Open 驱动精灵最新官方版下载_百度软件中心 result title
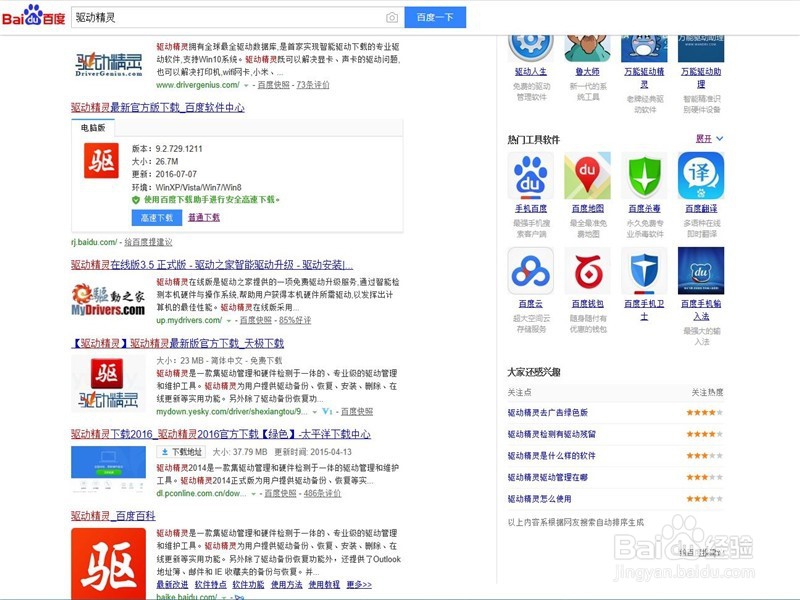The width and height of the screenshot is (800, 600). point(158,108)
